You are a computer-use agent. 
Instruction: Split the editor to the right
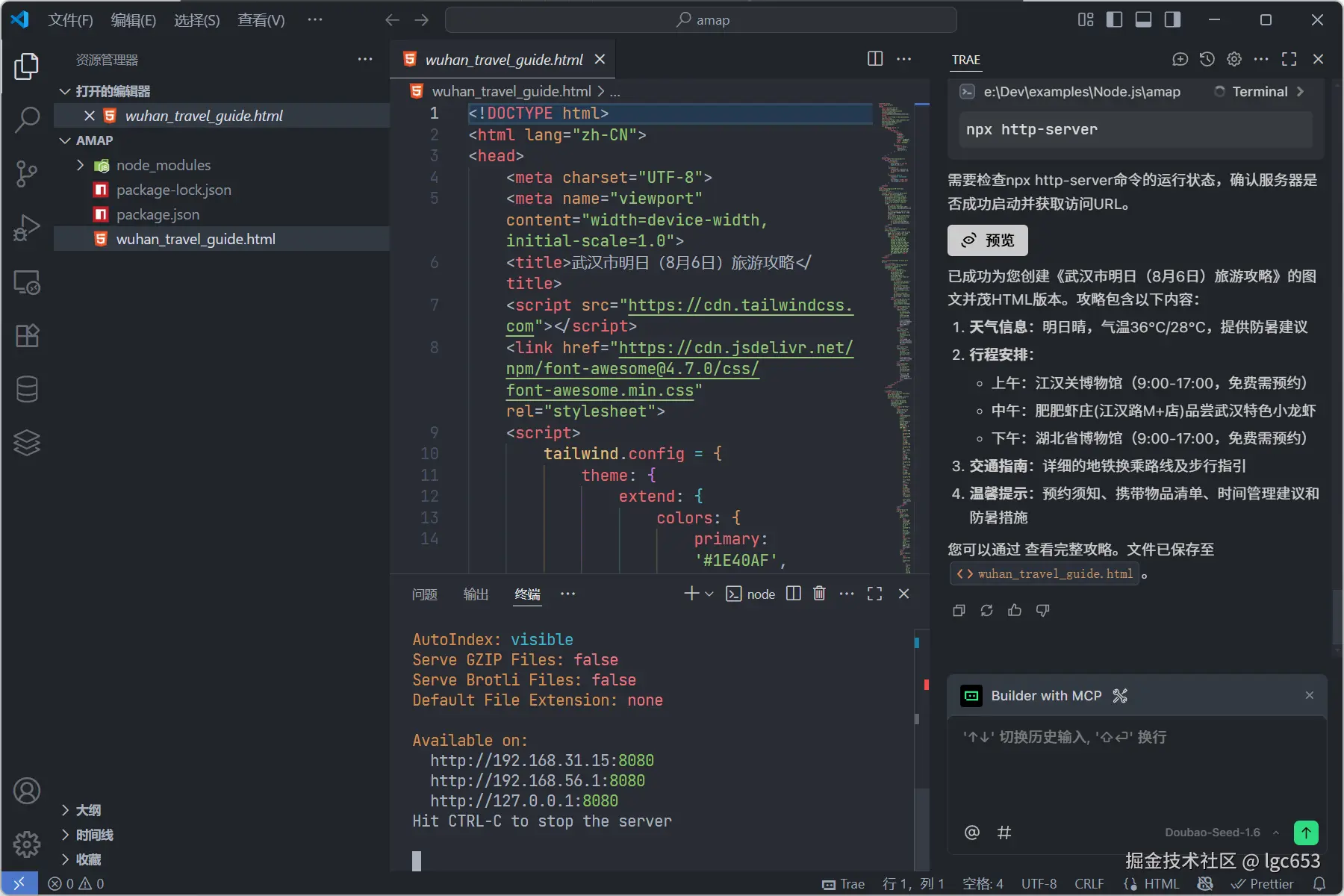[875, 59]
